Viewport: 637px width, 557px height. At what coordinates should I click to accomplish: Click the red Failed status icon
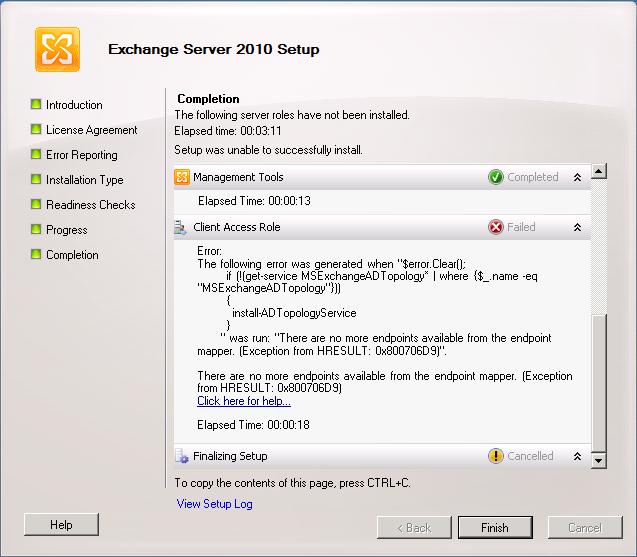(495, 228)
